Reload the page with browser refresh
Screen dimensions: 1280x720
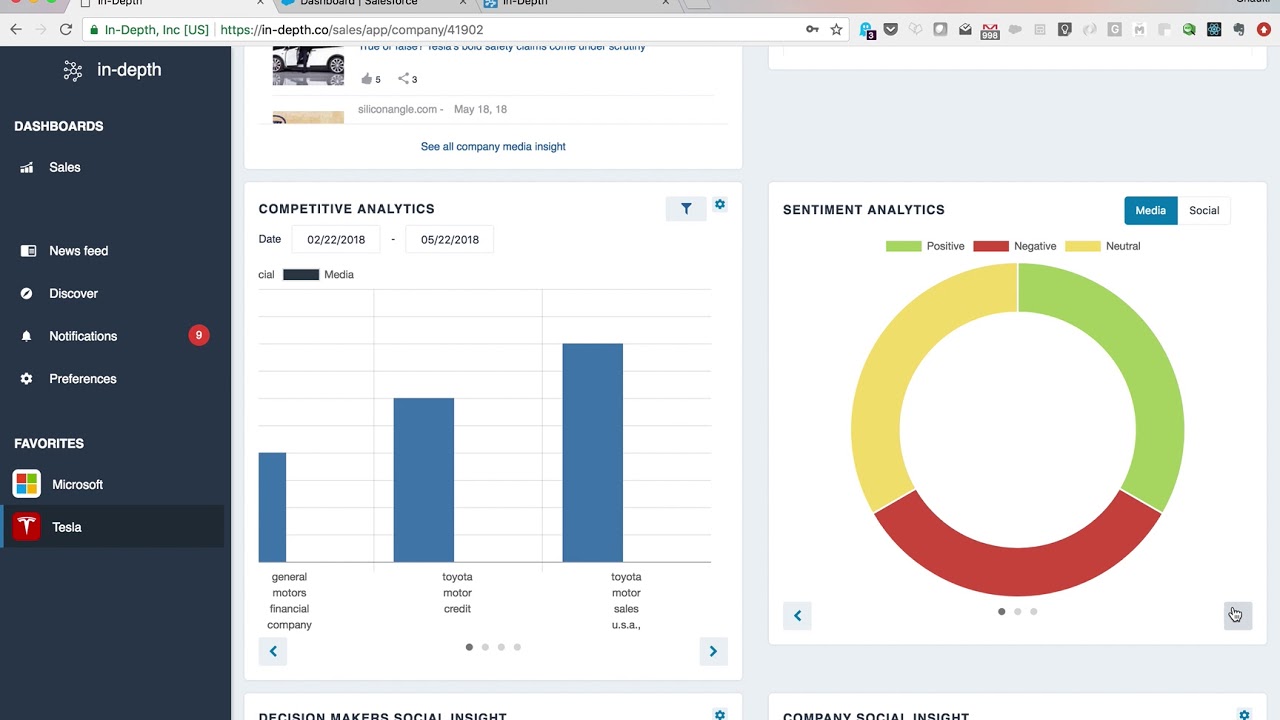(x=66, y=30)
